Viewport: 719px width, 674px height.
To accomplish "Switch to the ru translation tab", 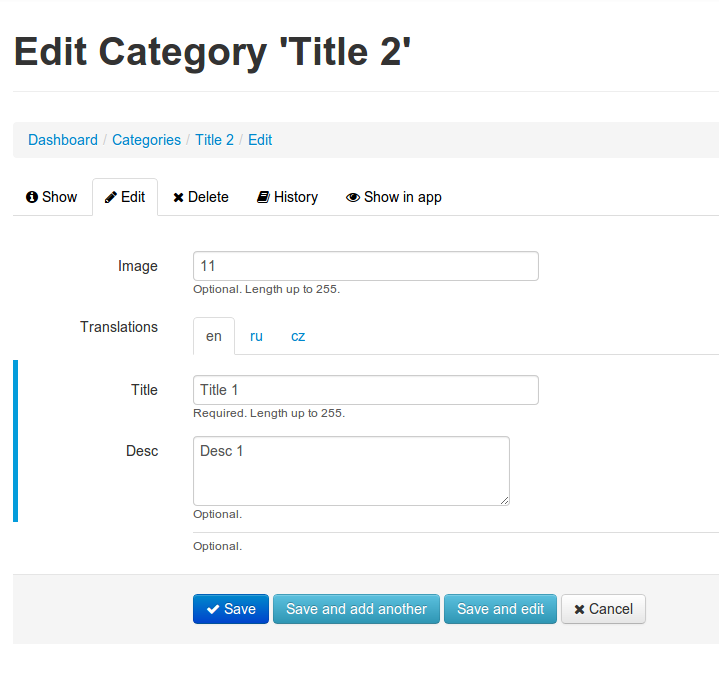I will click(256, 336).
